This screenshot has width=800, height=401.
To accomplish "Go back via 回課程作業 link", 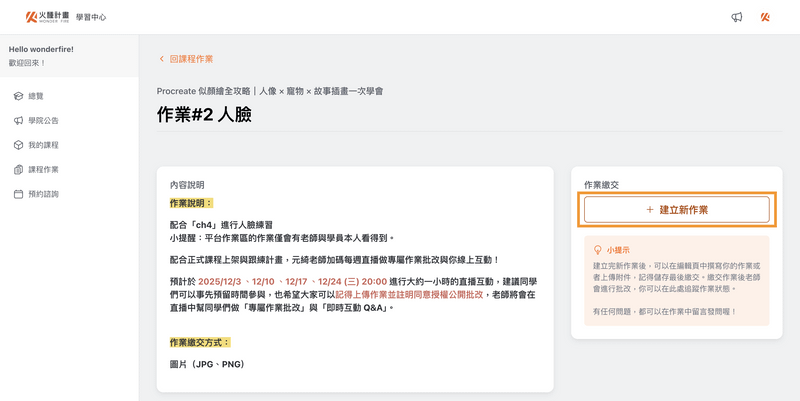I will [186, 59].
